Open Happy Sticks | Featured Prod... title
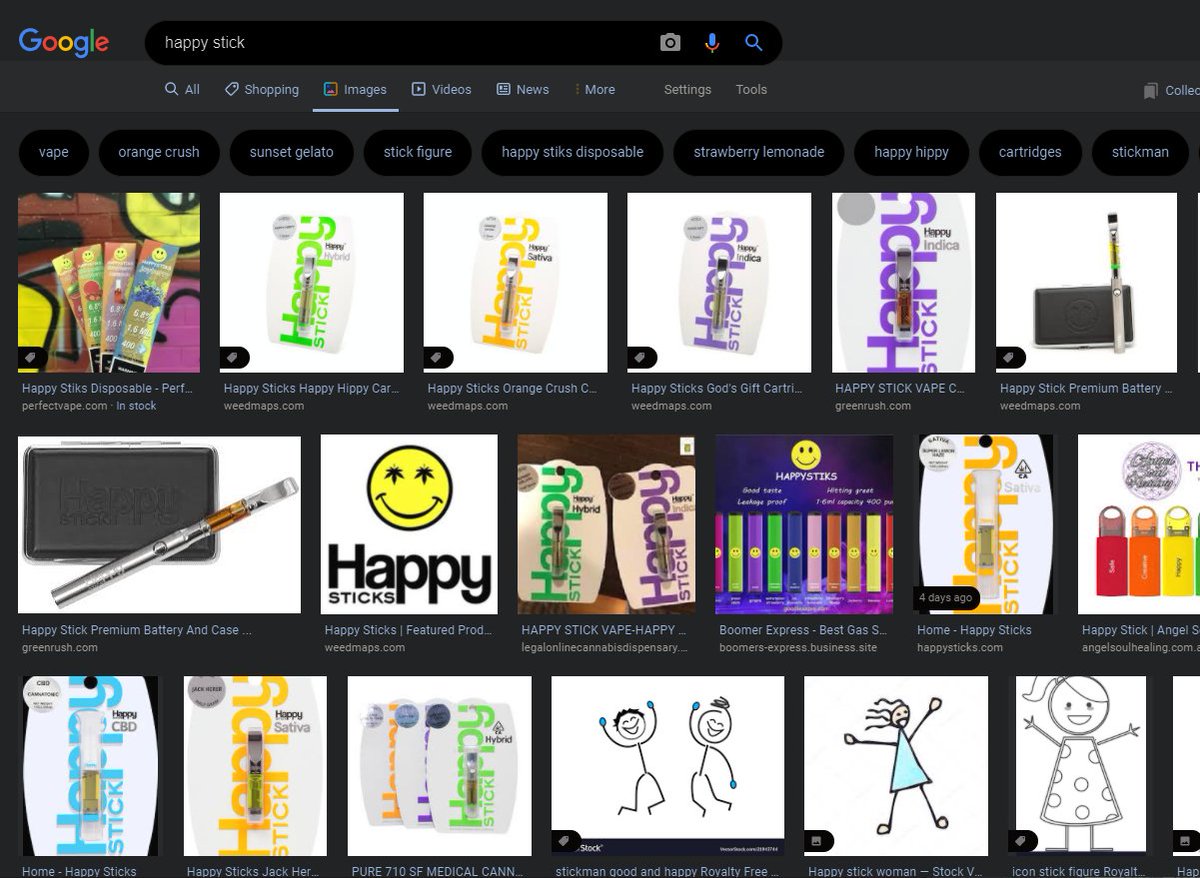Viewport: 1200px width, 878px height. (408, 630)
